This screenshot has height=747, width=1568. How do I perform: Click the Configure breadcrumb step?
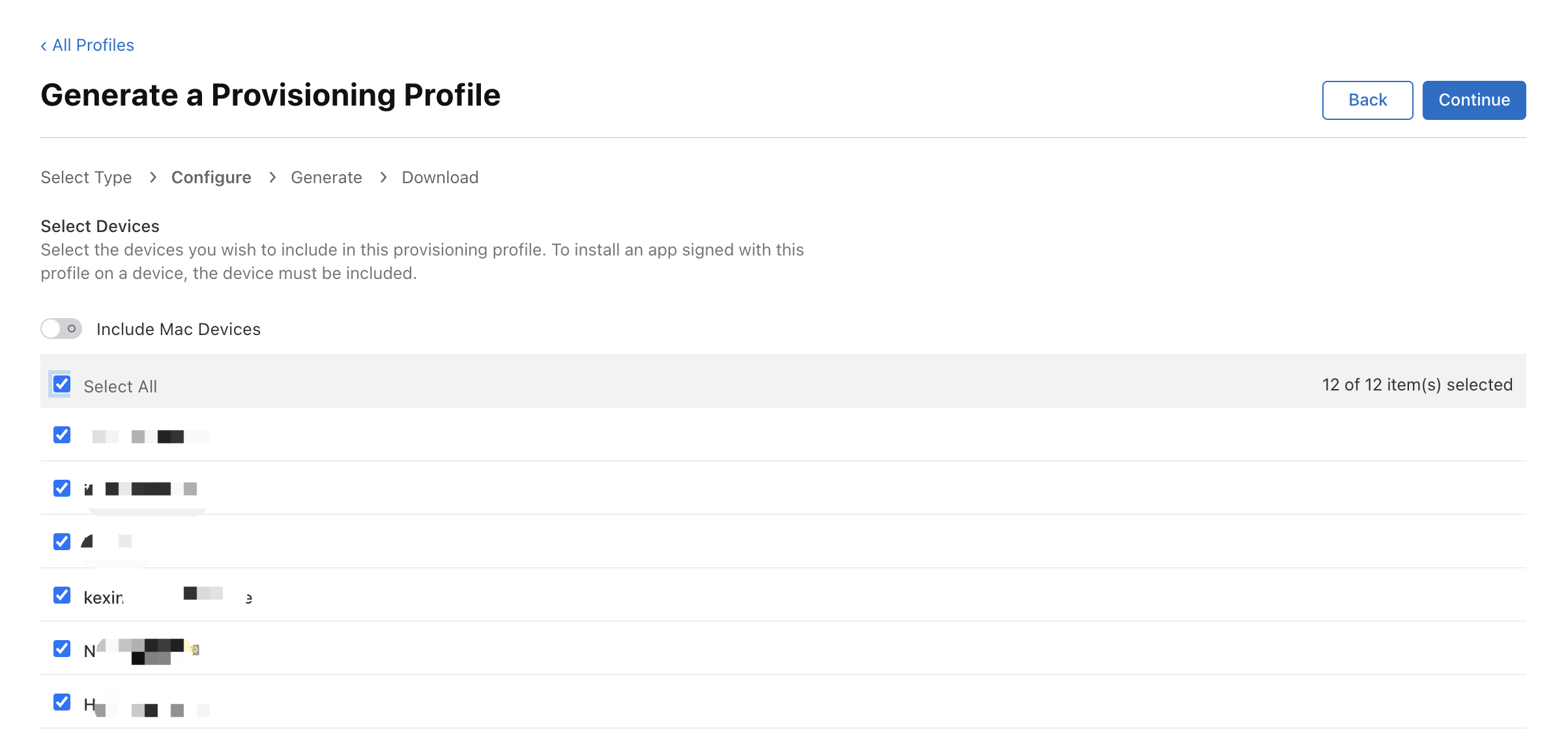(211, 177)
